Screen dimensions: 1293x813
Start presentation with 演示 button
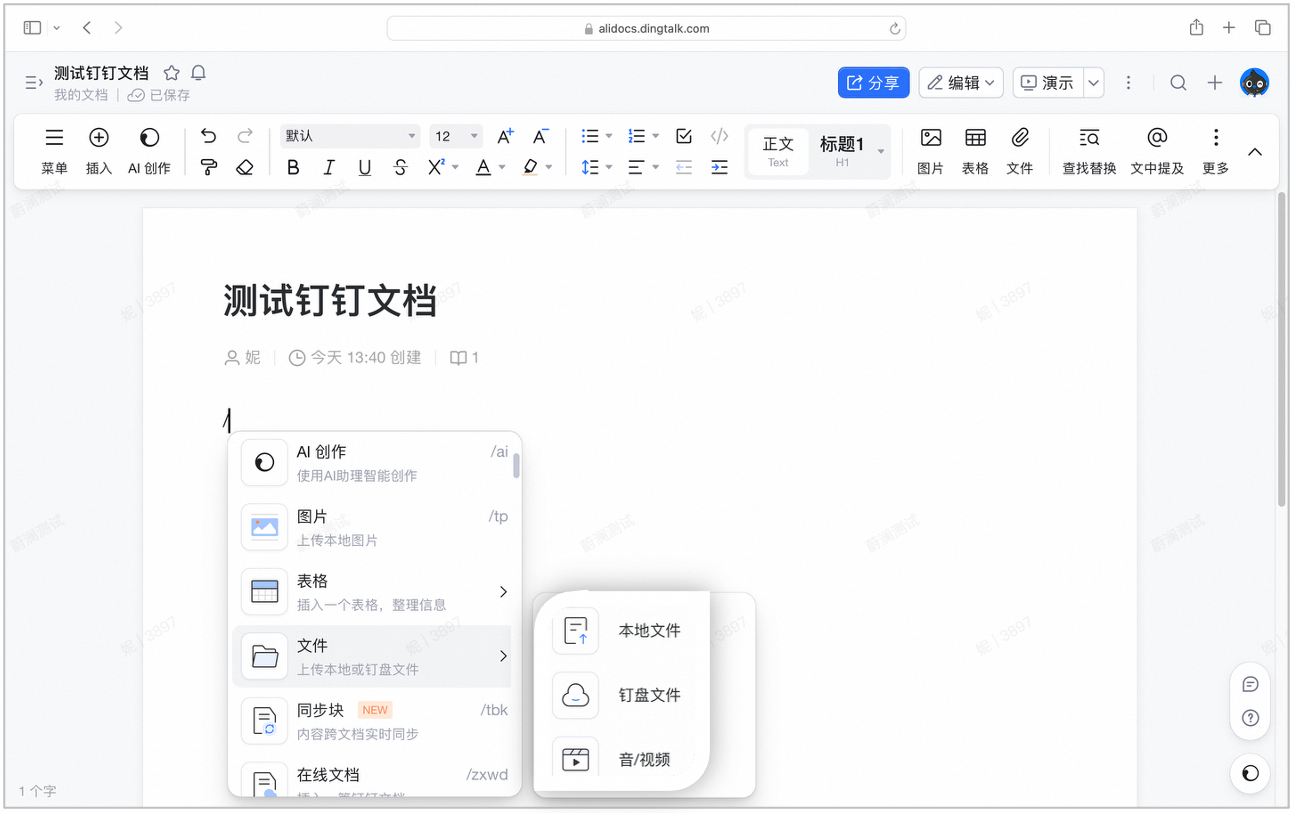coord(1048,83)
